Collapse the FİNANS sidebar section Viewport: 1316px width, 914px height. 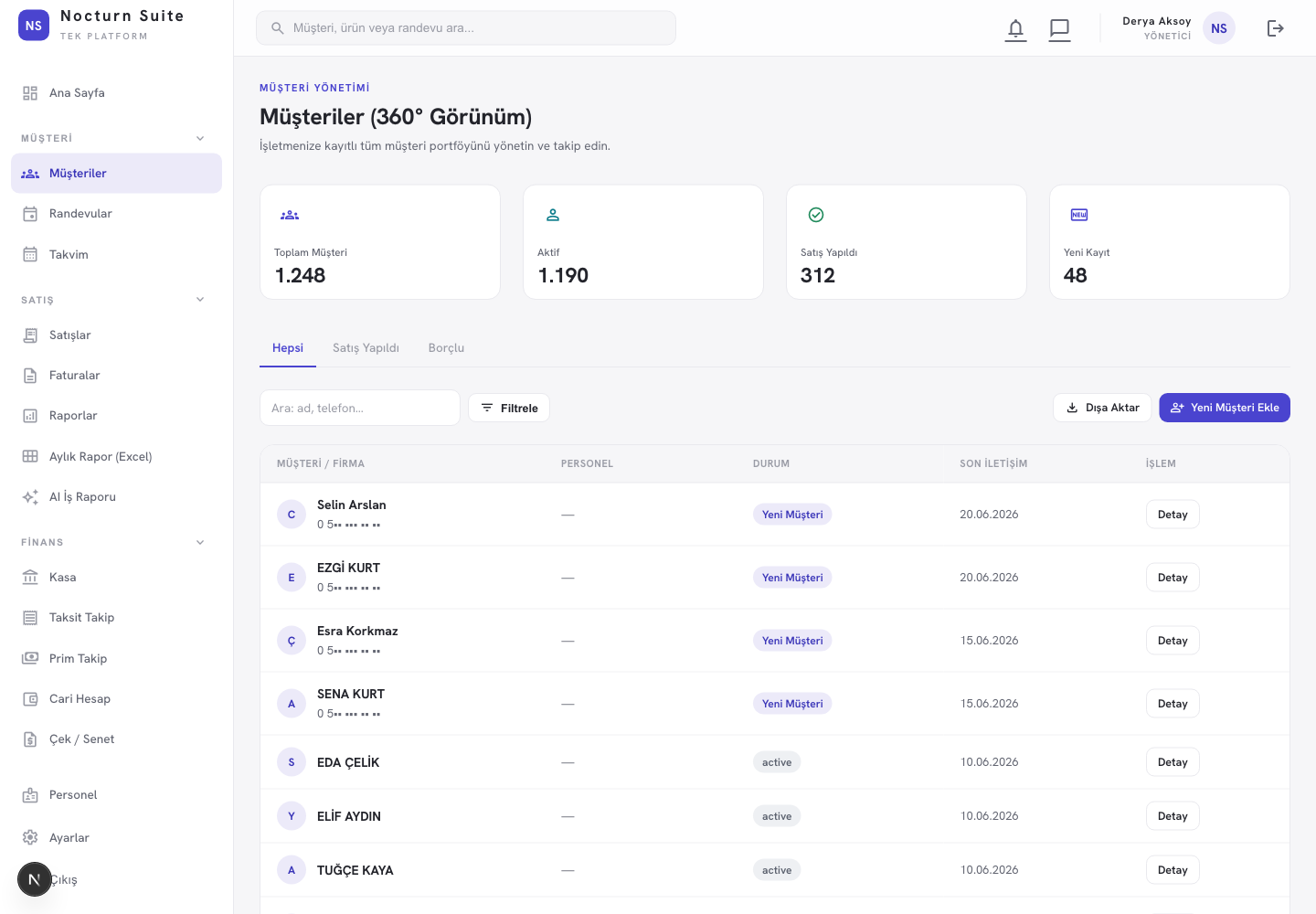click(x=200, y=542)
